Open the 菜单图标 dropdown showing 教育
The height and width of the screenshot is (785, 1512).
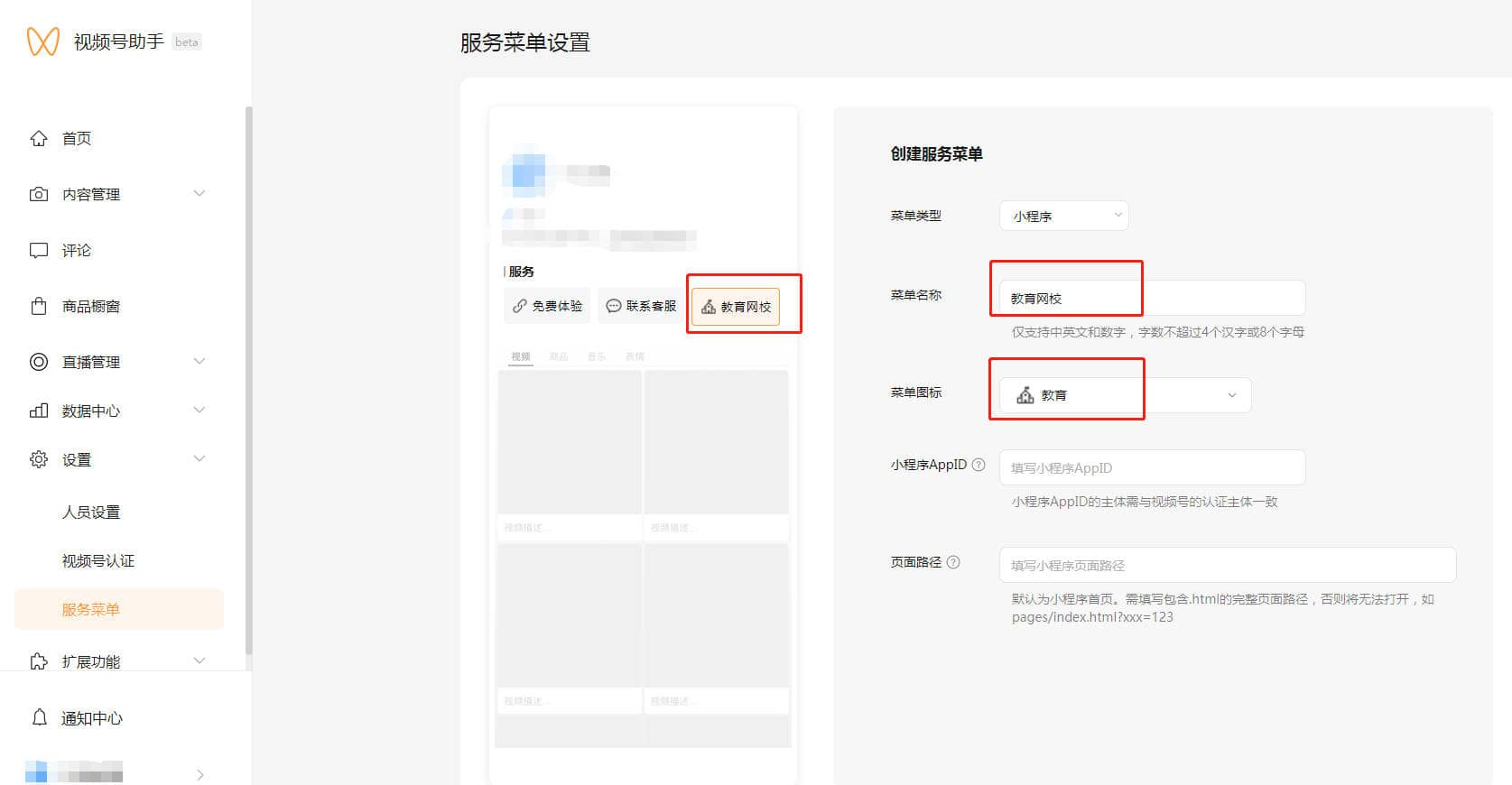coord(1125,395)
